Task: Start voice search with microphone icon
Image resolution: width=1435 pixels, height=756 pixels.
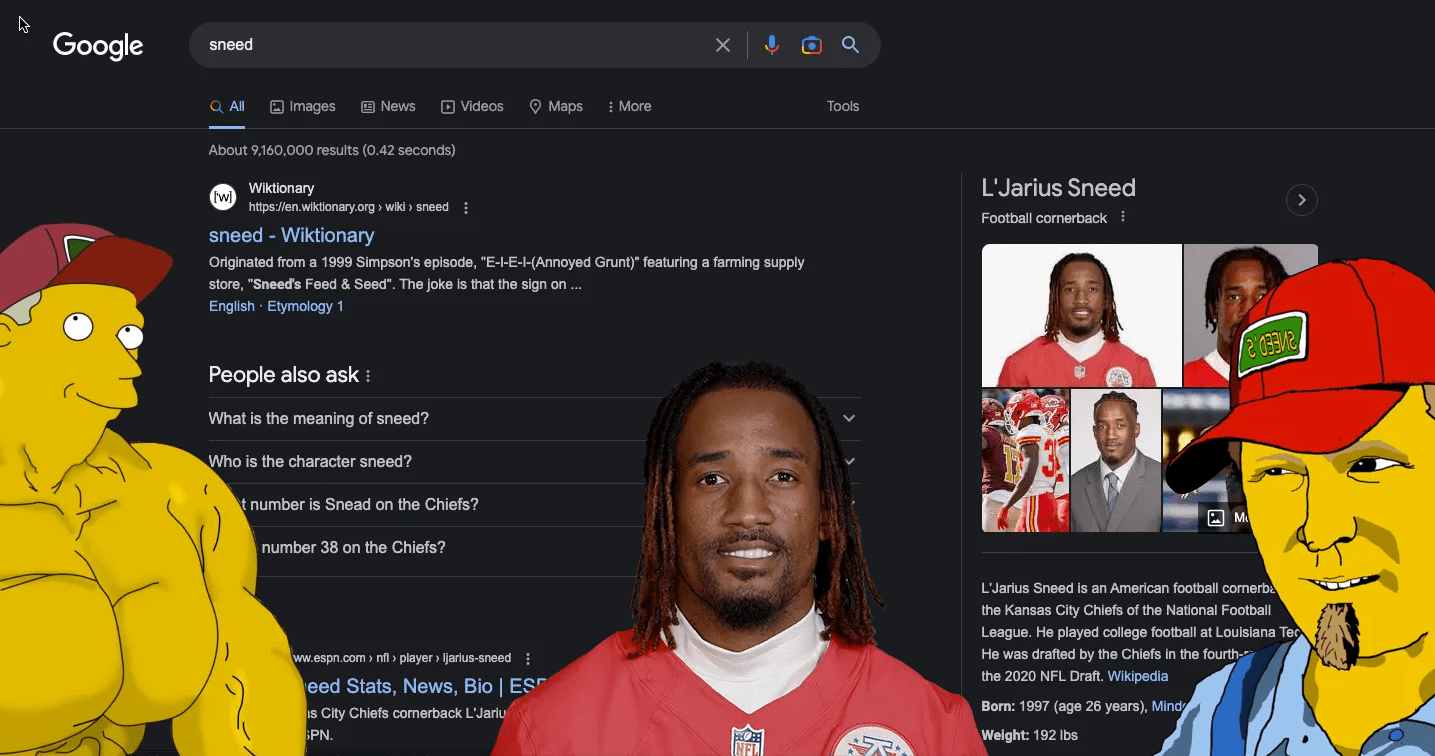Action: pyautogui.click(x=771, y=45)
